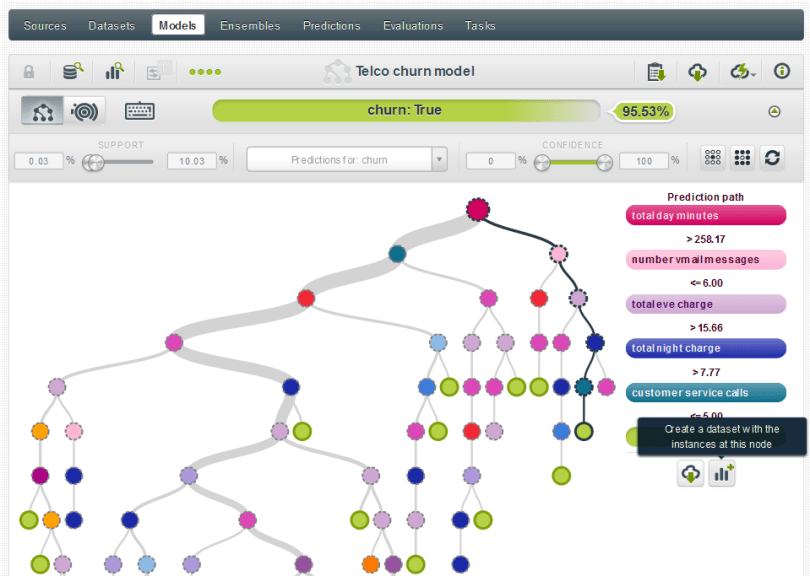Screen dimensions: 810x576
Task: Click the Support slider handle
Action: [93, 161]
